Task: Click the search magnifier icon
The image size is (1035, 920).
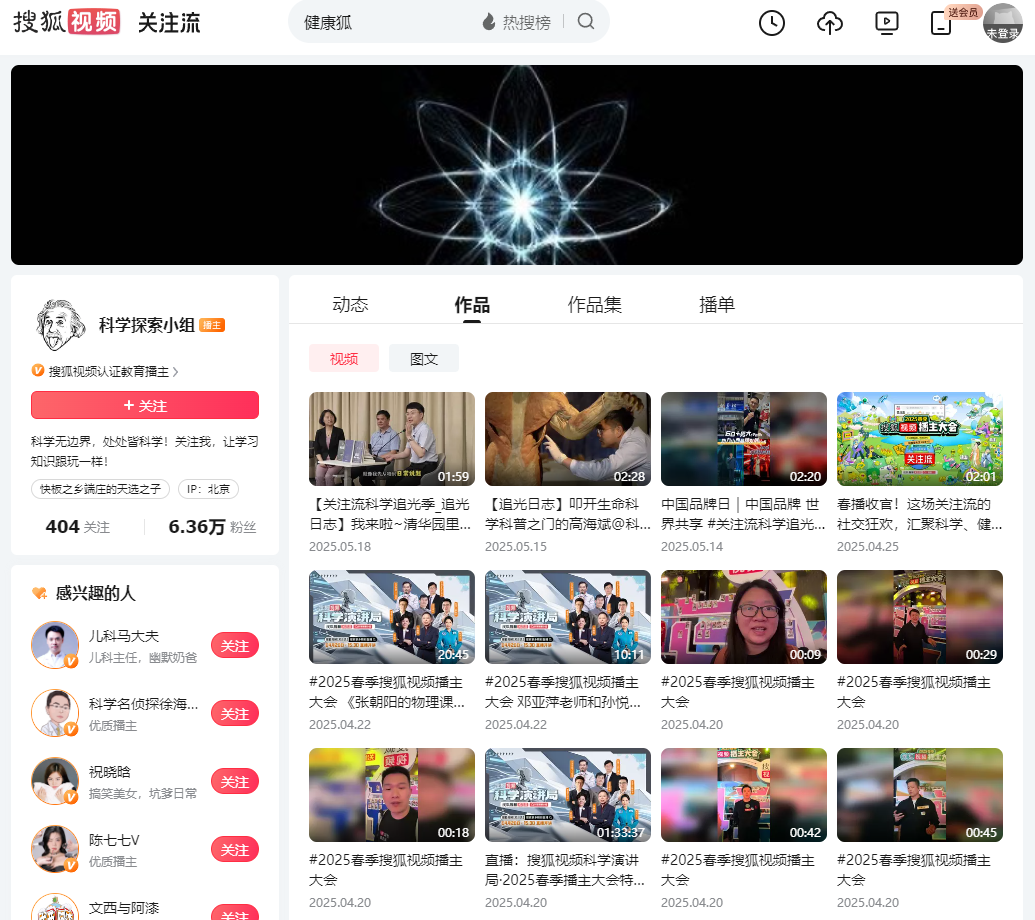Action: coord(585,22)
